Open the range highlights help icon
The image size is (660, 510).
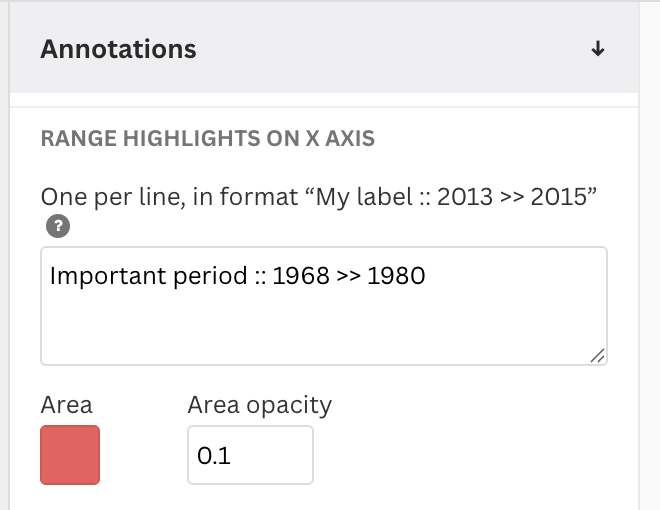(x=55, y=227)
